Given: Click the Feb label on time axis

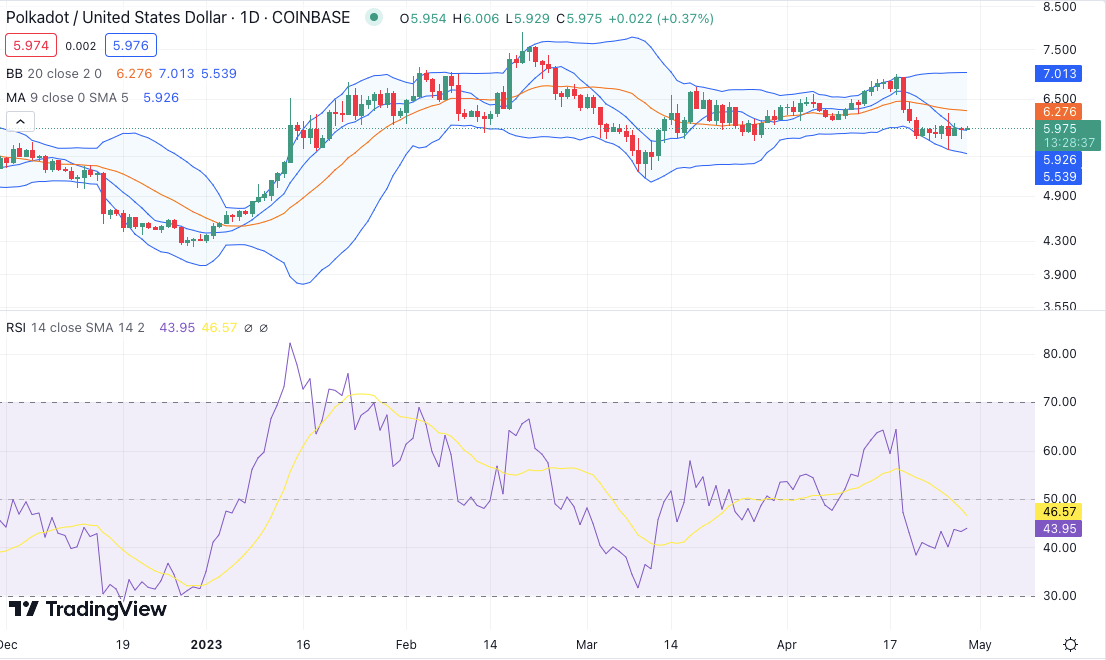Looking at the screenshot, I should pyautogui.click(x=406, y=644).
